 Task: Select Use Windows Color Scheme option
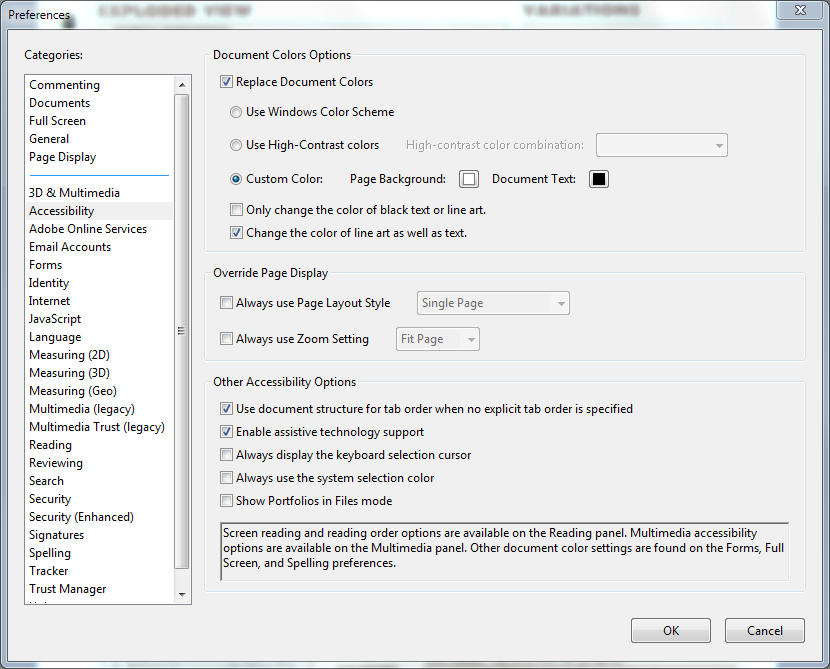click(x=236, y=112)
